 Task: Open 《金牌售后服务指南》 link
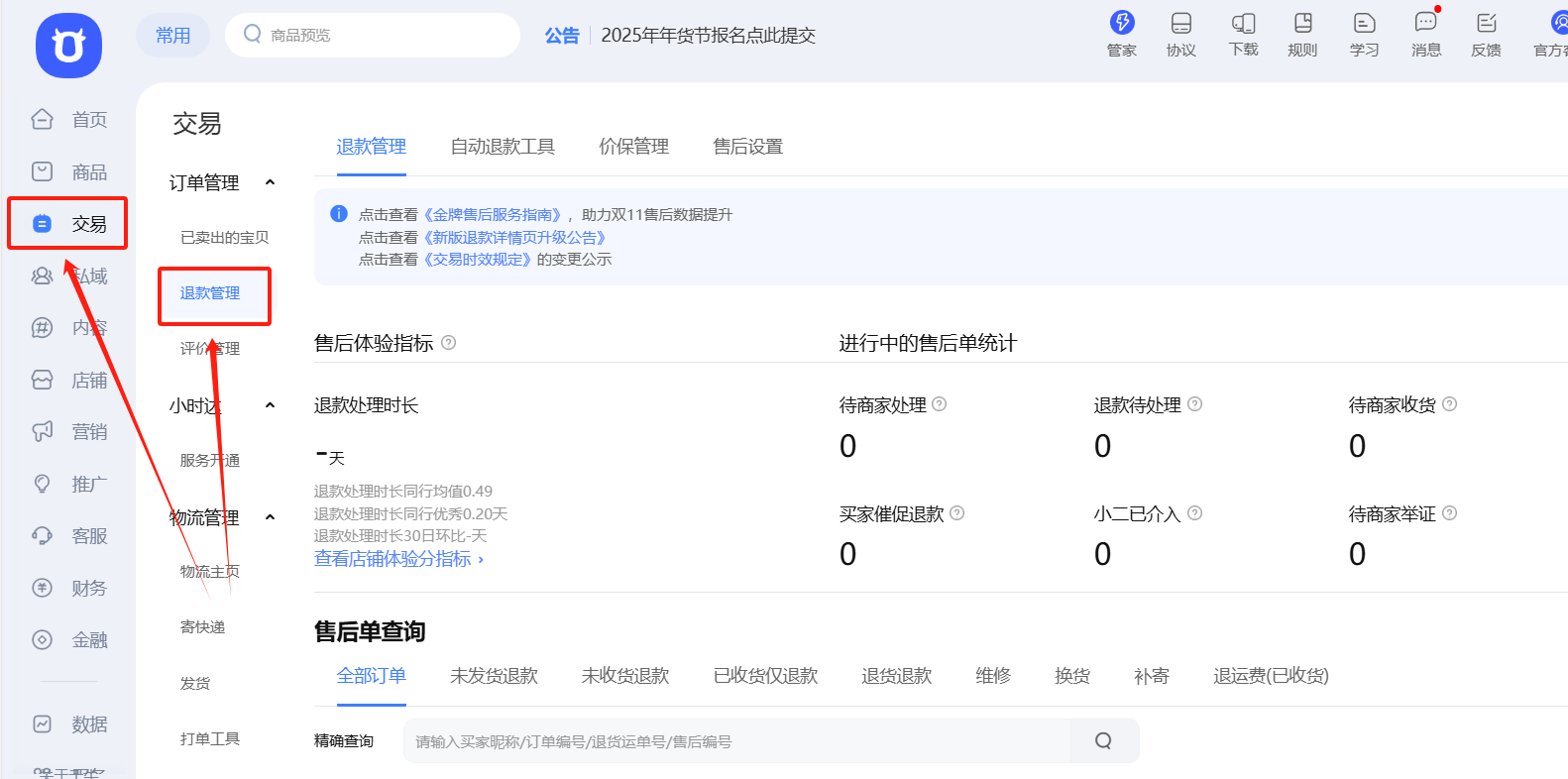(x=493, y=215)
